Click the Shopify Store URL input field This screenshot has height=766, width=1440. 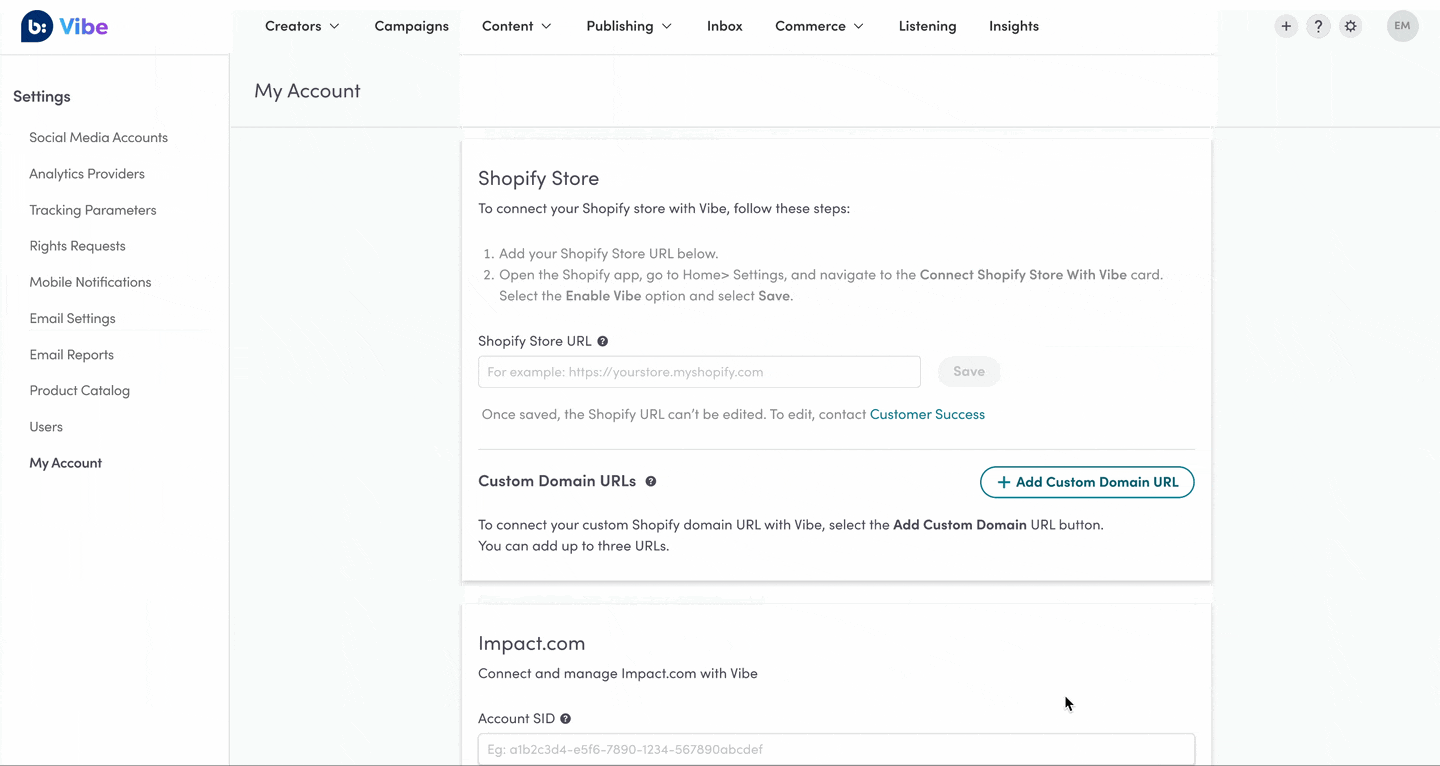point(698,372)
